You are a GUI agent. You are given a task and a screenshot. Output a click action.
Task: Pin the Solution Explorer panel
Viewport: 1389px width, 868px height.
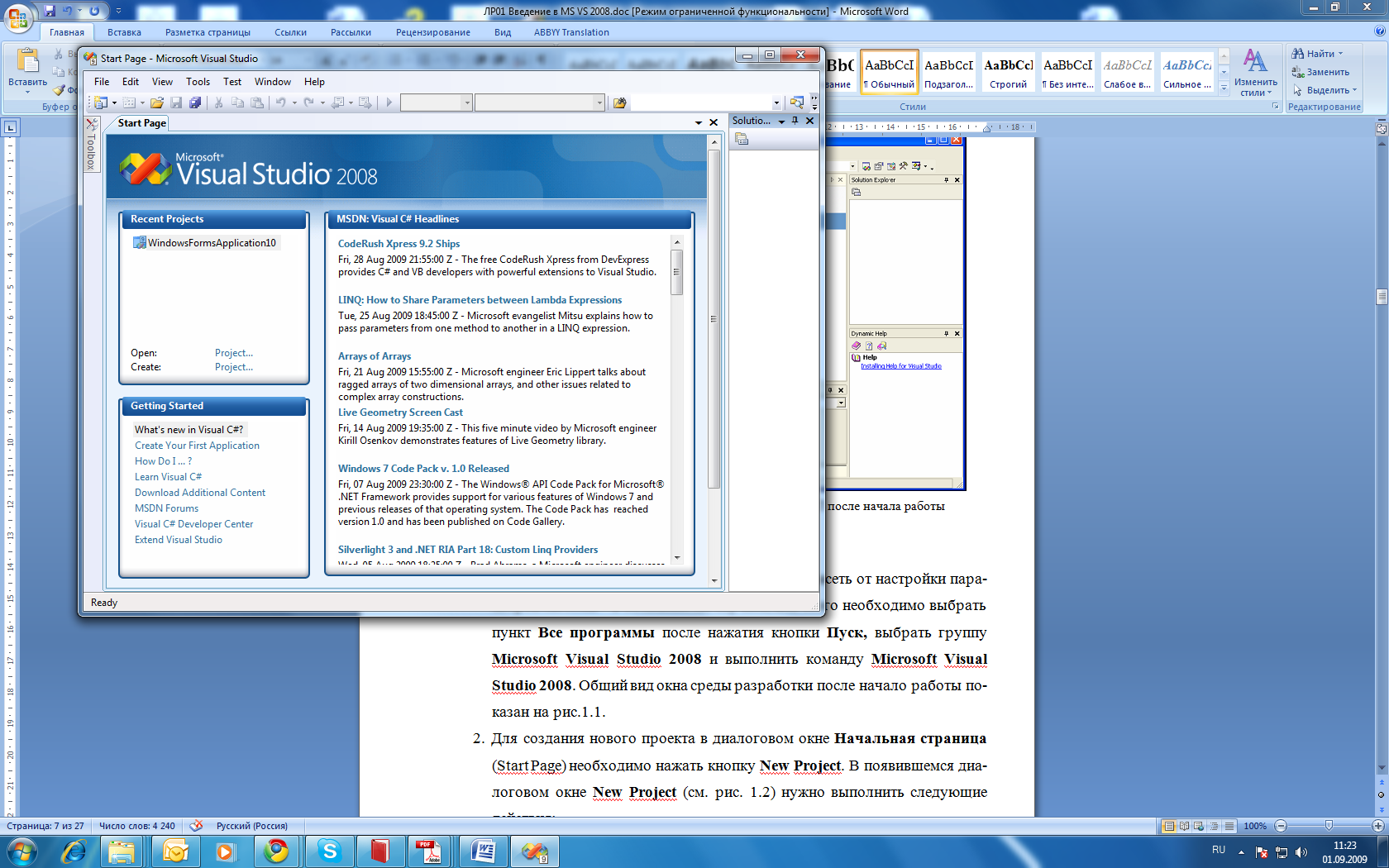click(x=795, y=121)
